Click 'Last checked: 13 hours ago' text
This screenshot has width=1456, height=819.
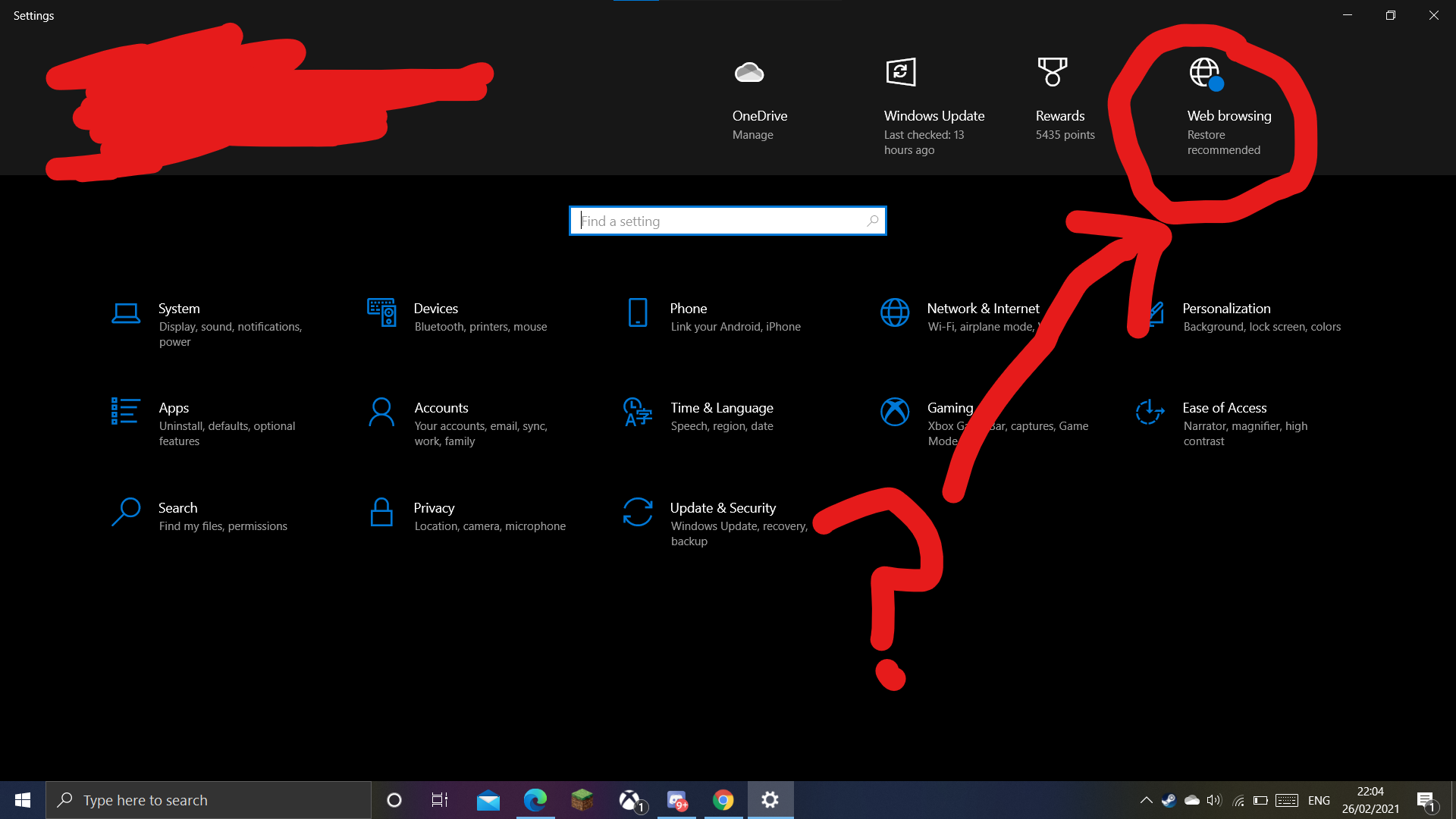[x=924, y=143]
